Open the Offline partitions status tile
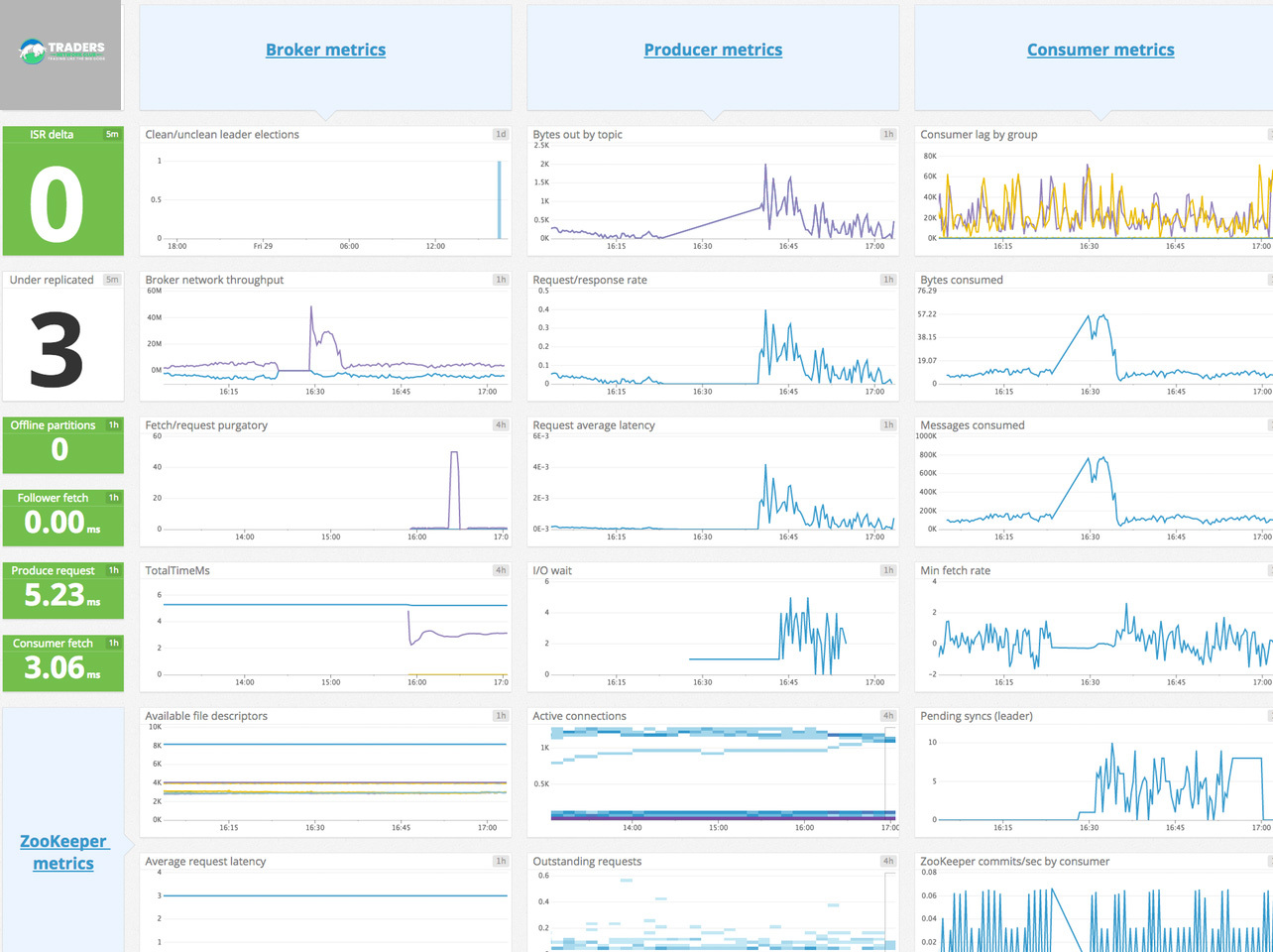This screenshot has height=952, width=1273. click(60, 448)
